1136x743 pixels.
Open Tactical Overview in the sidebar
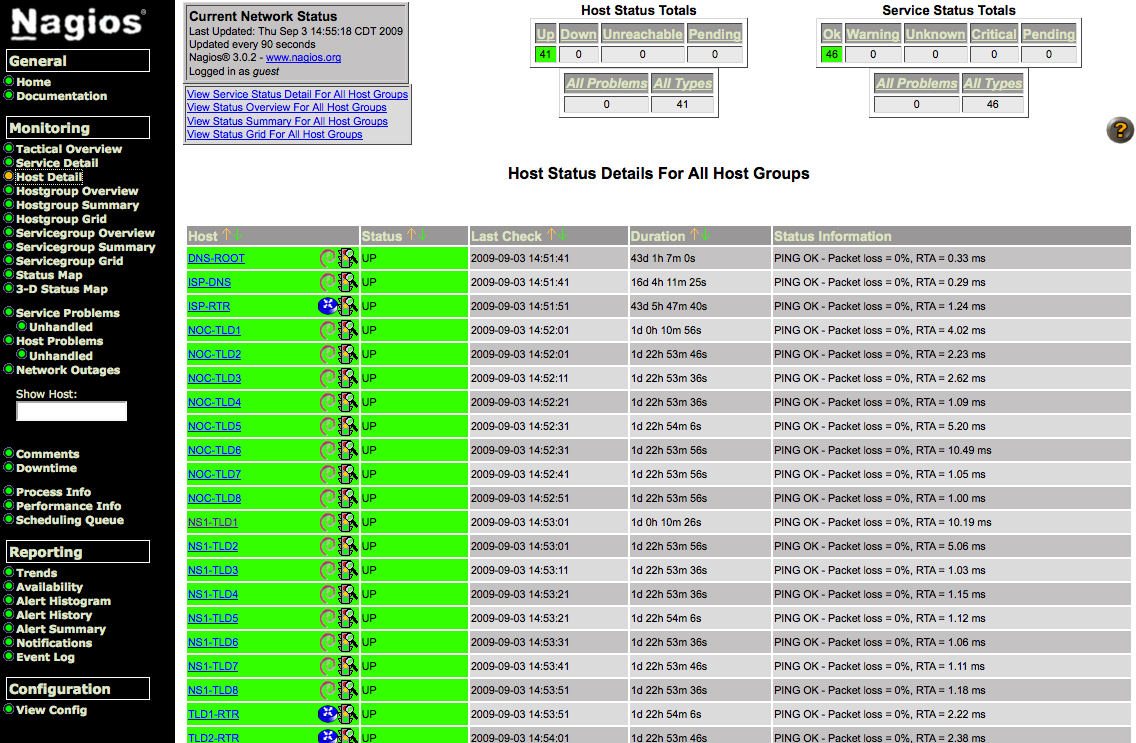tap(68, 149)
